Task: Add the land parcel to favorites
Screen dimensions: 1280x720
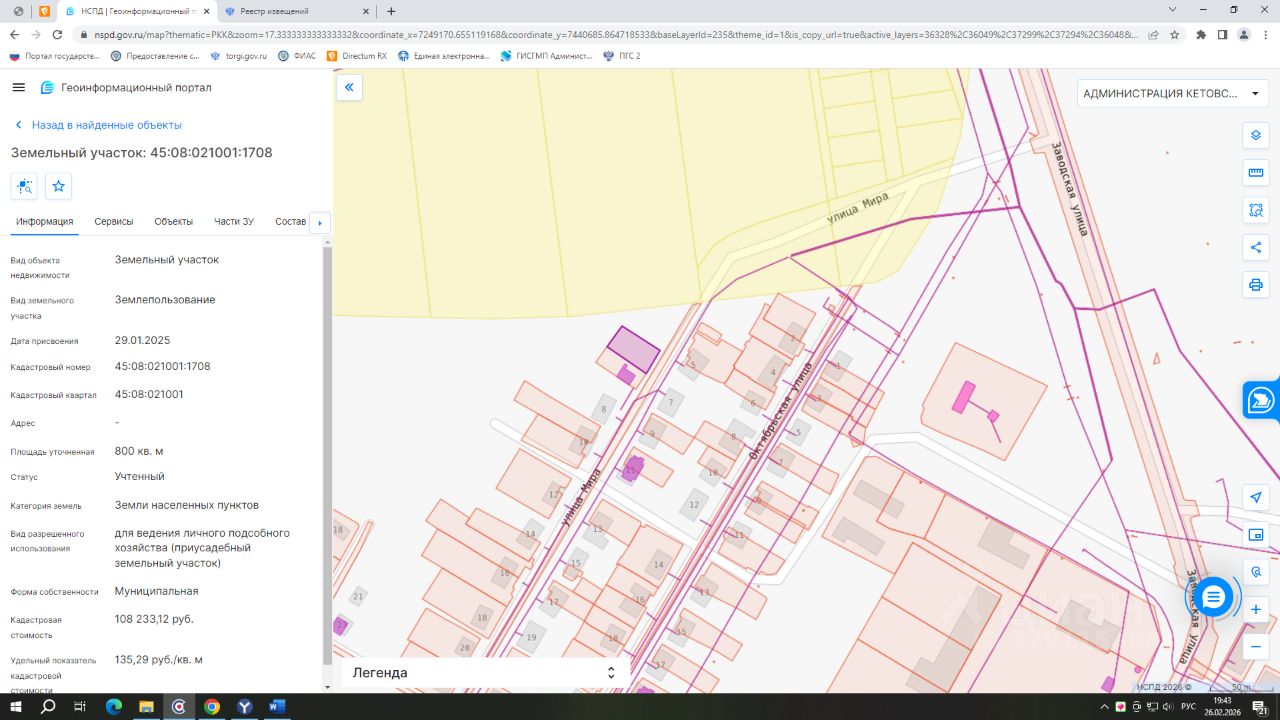Action: pos(59,186)
